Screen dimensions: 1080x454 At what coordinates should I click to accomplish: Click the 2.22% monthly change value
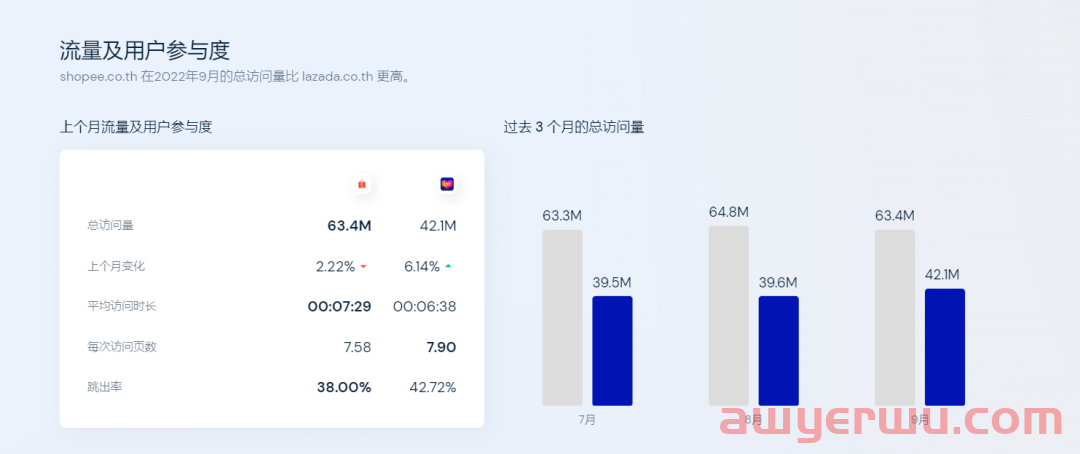[x=335, y=266]
